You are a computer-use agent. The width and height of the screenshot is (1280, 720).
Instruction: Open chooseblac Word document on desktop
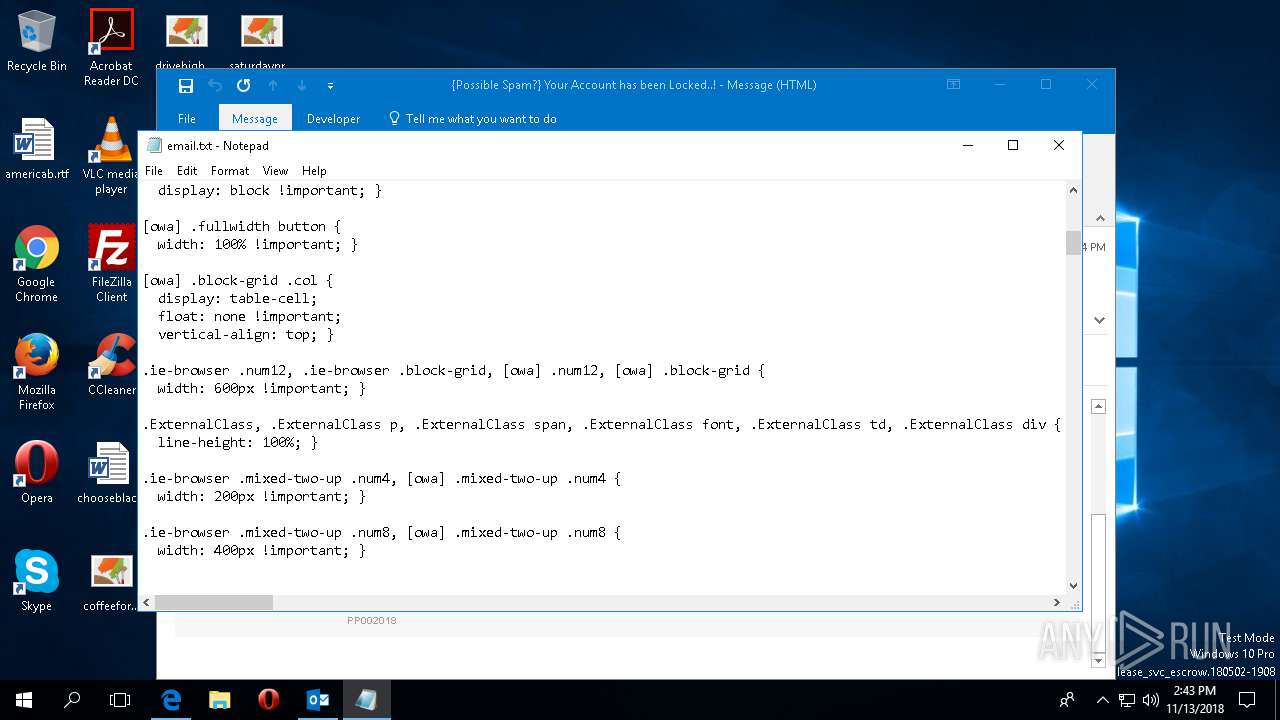click(108, 473)
